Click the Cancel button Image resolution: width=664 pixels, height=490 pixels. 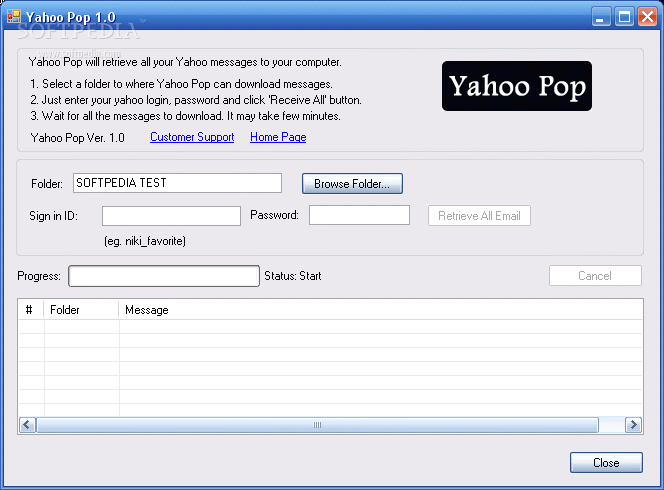pos(595,276)
